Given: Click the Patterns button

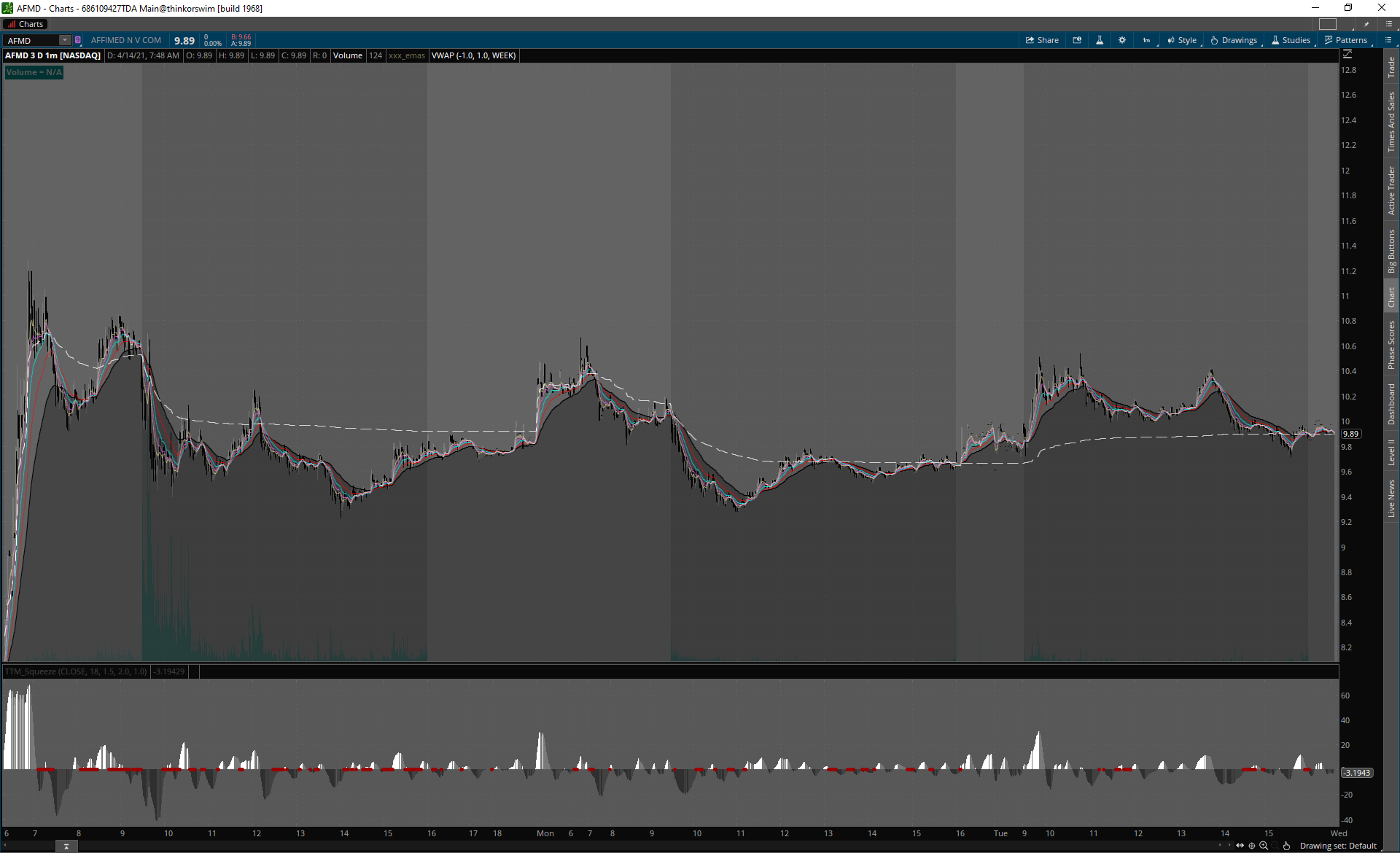Looking at the screenshot, I should tap(1346, 40).
